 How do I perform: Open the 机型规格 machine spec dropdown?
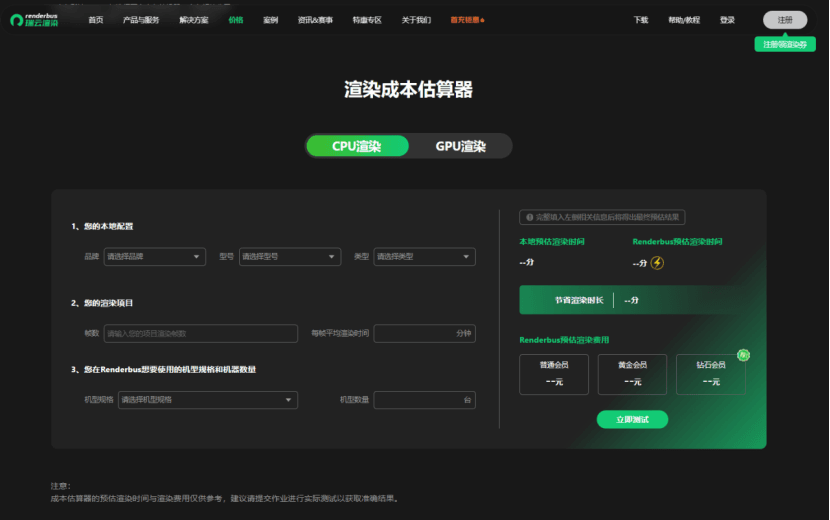point(208,400)
